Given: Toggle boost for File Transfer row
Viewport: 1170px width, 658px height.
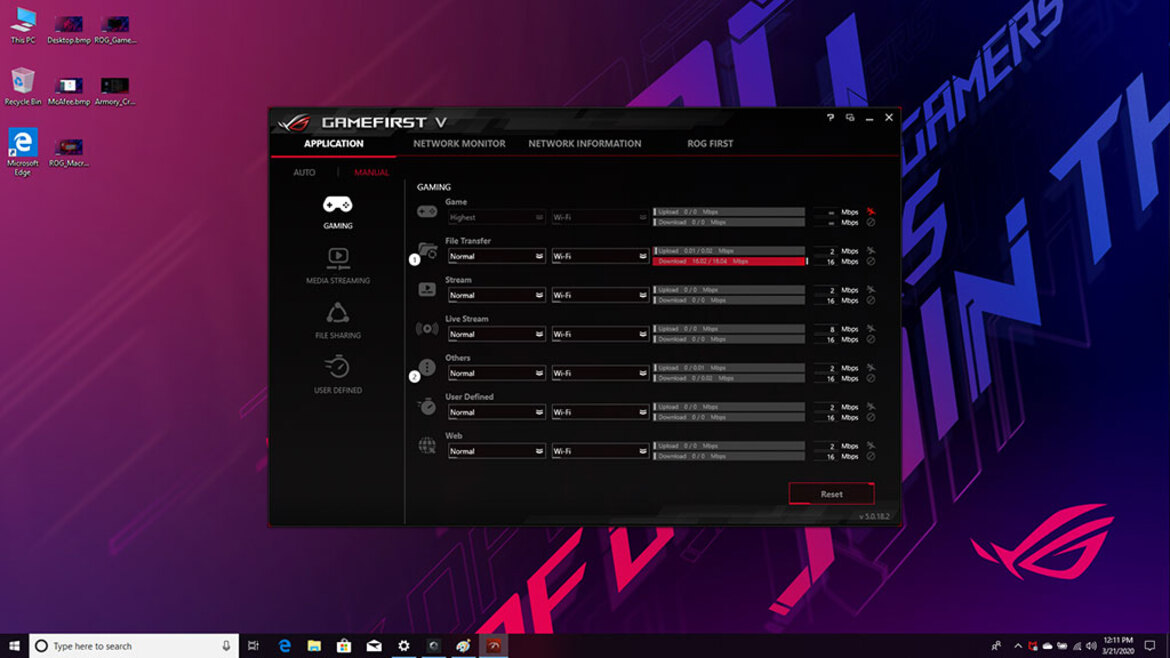Looking at the screenshot, I should (x=870, y=251).
